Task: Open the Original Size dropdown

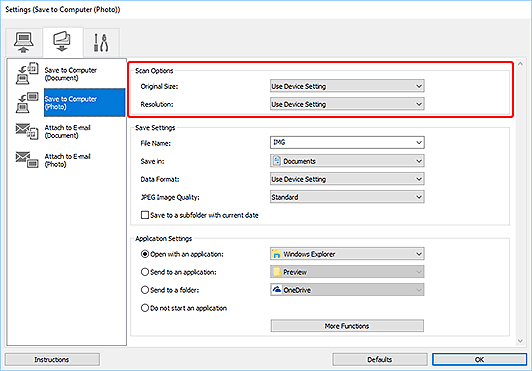Action: pyautogui.click(x=347, y=86)
